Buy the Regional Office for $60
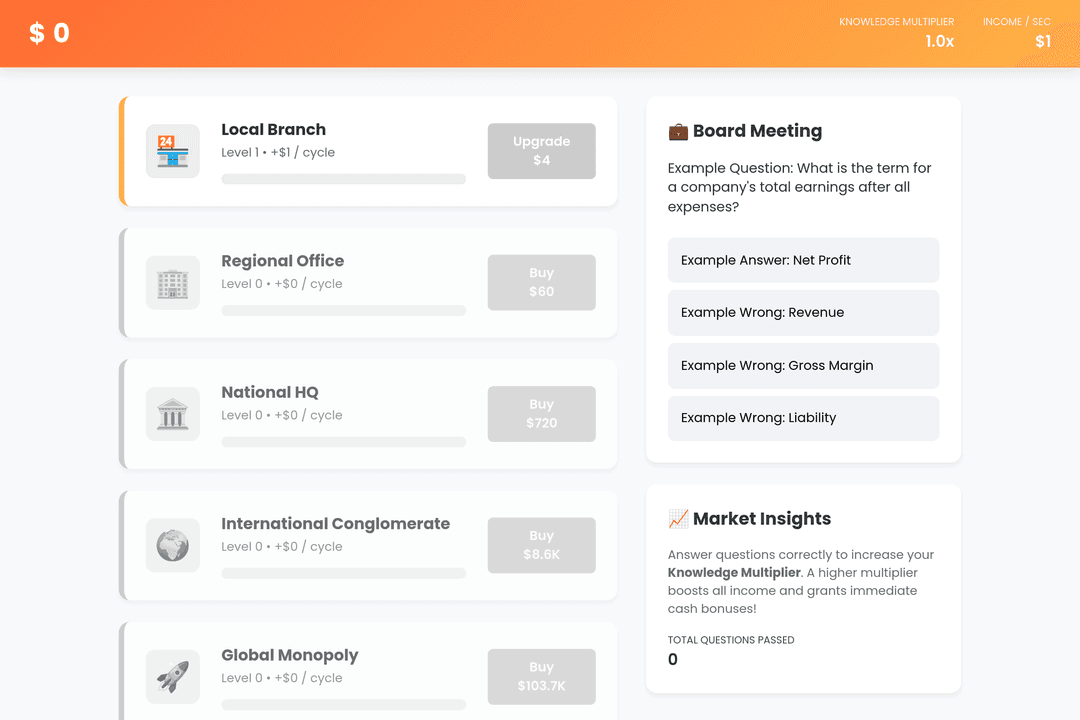The height and width of the screenshot is (720, 1080). pyautogui.click(x=541, y=282)
